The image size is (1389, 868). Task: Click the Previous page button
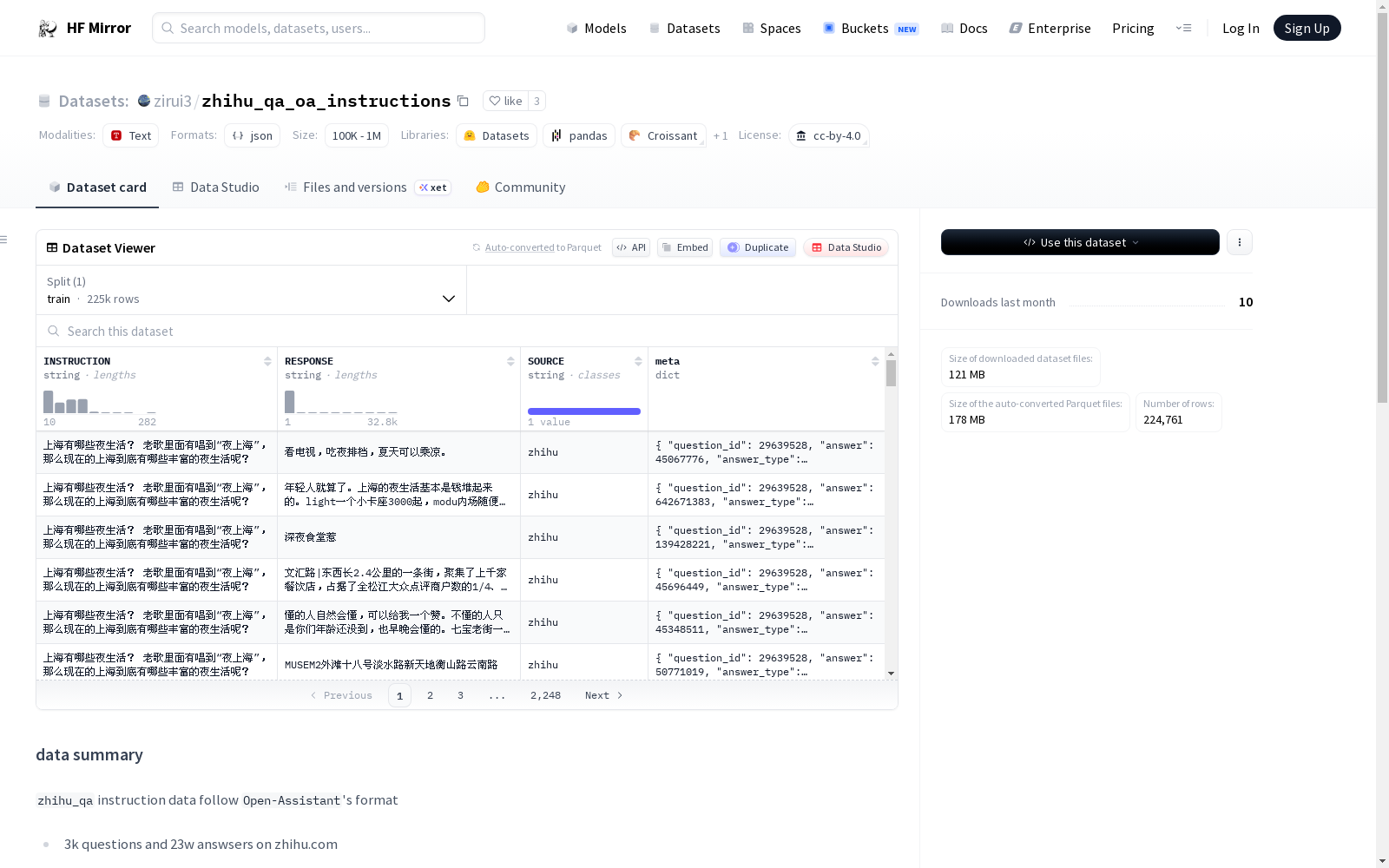coord(341,695)
